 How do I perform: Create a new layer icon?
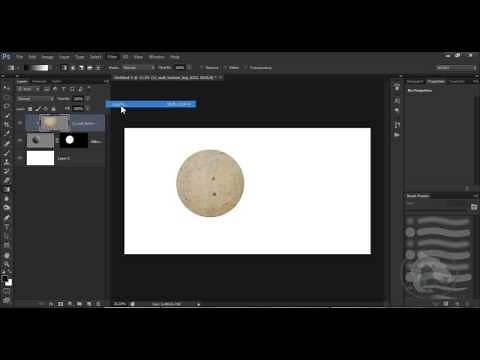click(x=89, y=304)
